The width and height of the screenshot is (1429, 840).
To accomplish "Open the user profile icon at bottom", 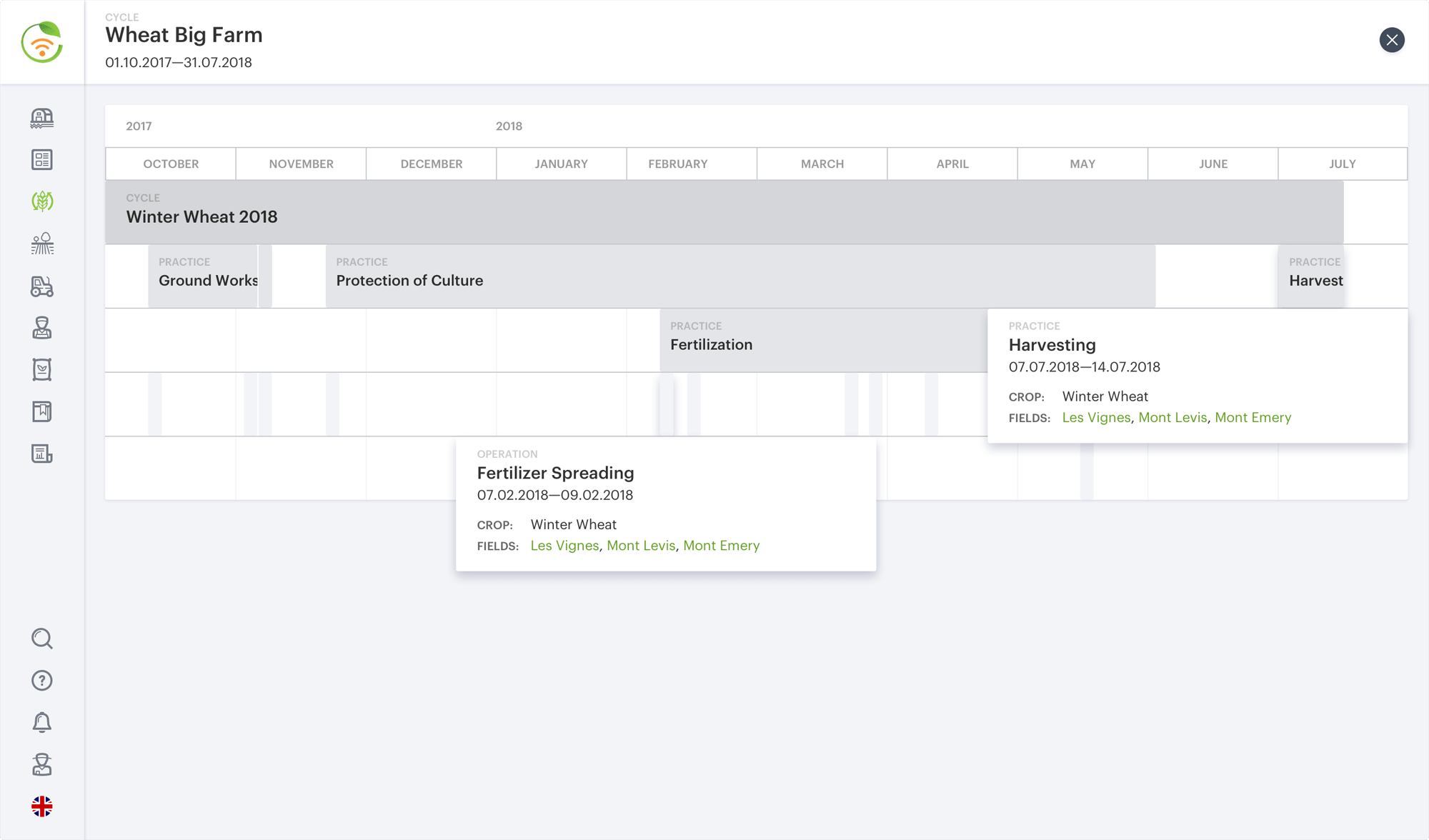I will [42, 764].
